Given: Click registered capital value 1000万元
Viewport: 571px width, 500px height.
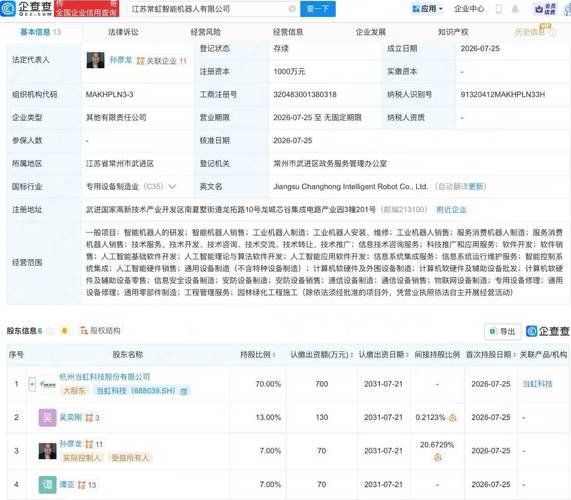Looking at the screenshot, I should click(x=289, y=72).
